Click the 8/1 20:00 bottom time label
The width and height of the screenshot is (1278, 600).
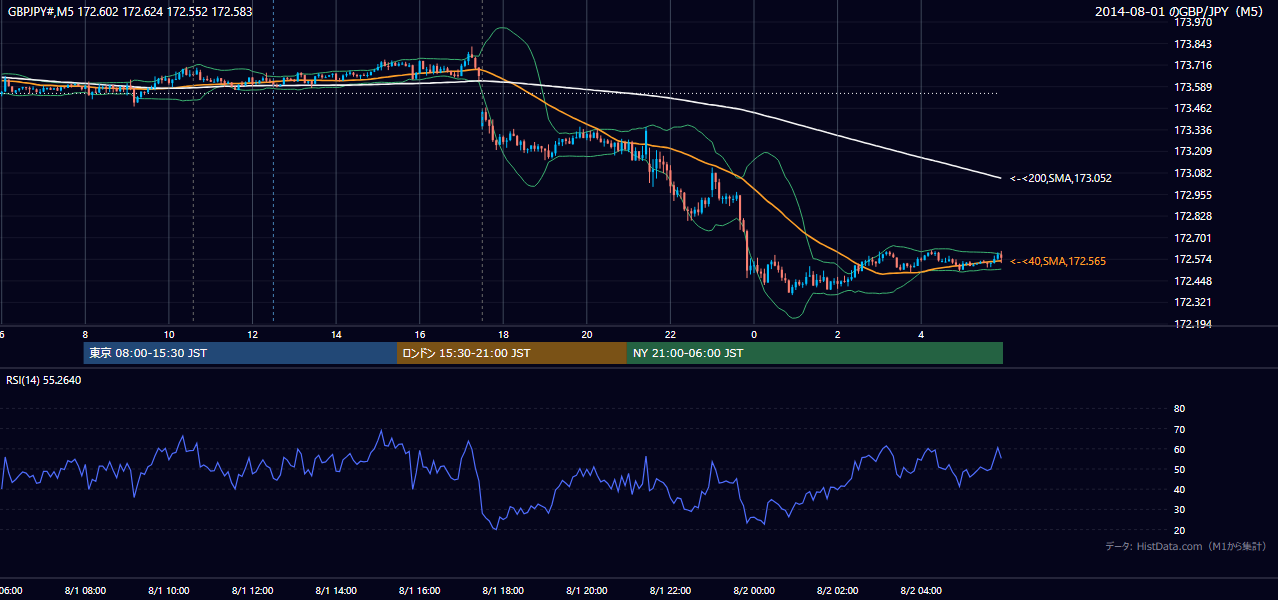pos(587,591)
